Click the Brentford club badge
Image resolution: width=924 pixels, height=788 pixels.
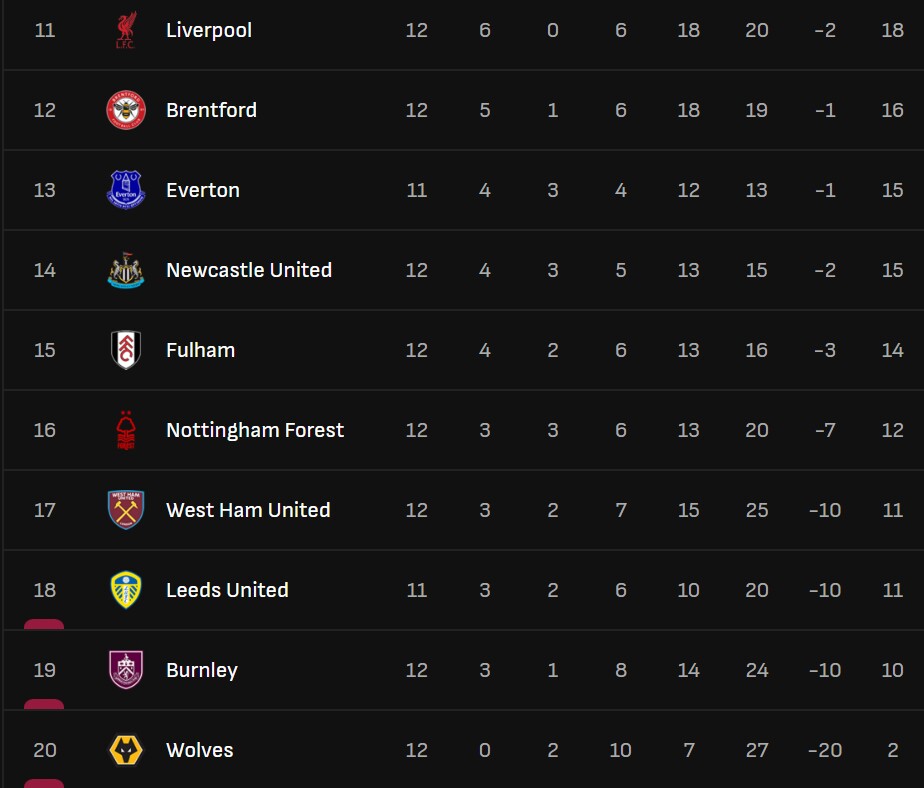[x=126, y=110]
